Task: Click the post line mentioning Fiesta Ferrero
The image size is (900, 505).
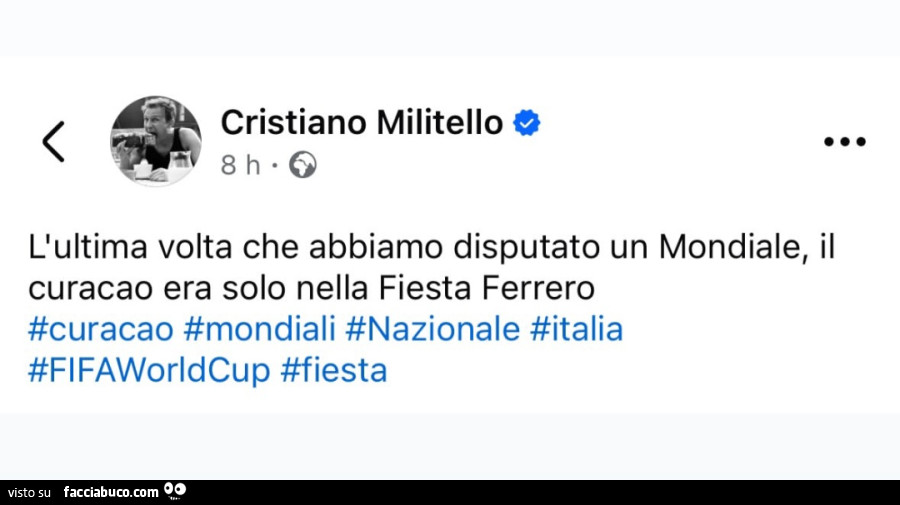Action: tap(311, 288)
